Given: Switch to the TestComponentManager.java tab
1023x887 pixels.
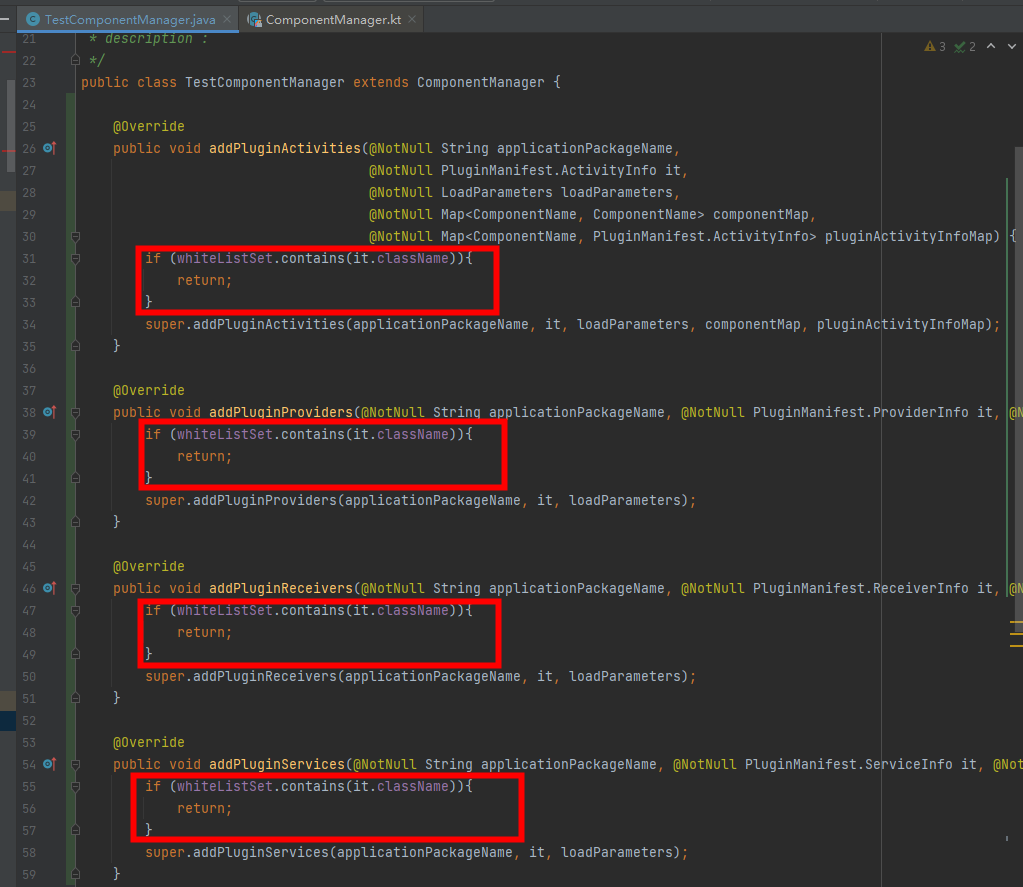Looking at the screenshot, I should 130,18.
